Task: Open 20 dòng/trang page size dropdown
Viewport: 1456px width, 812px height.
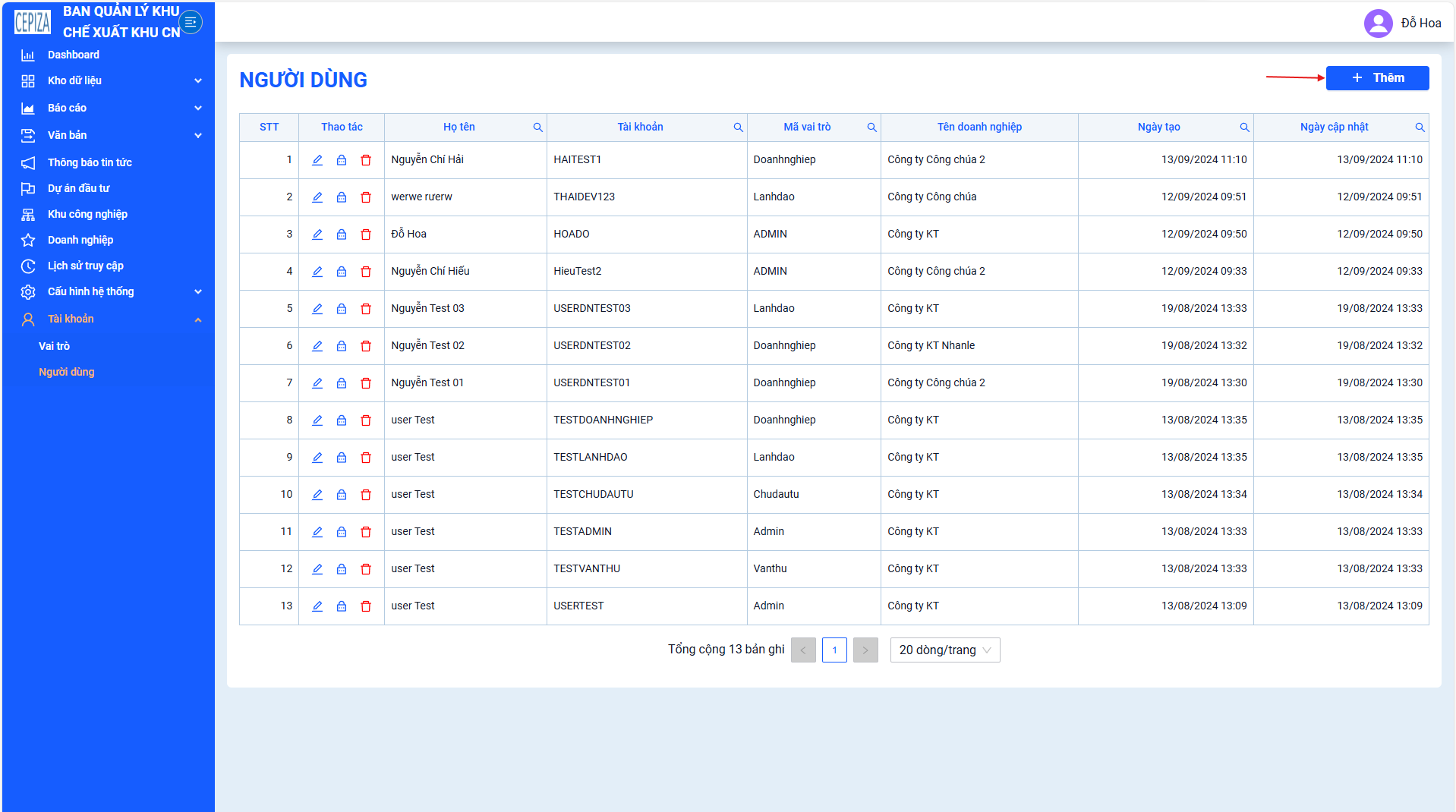Action: pyautogui.click(x=945, y=650)
